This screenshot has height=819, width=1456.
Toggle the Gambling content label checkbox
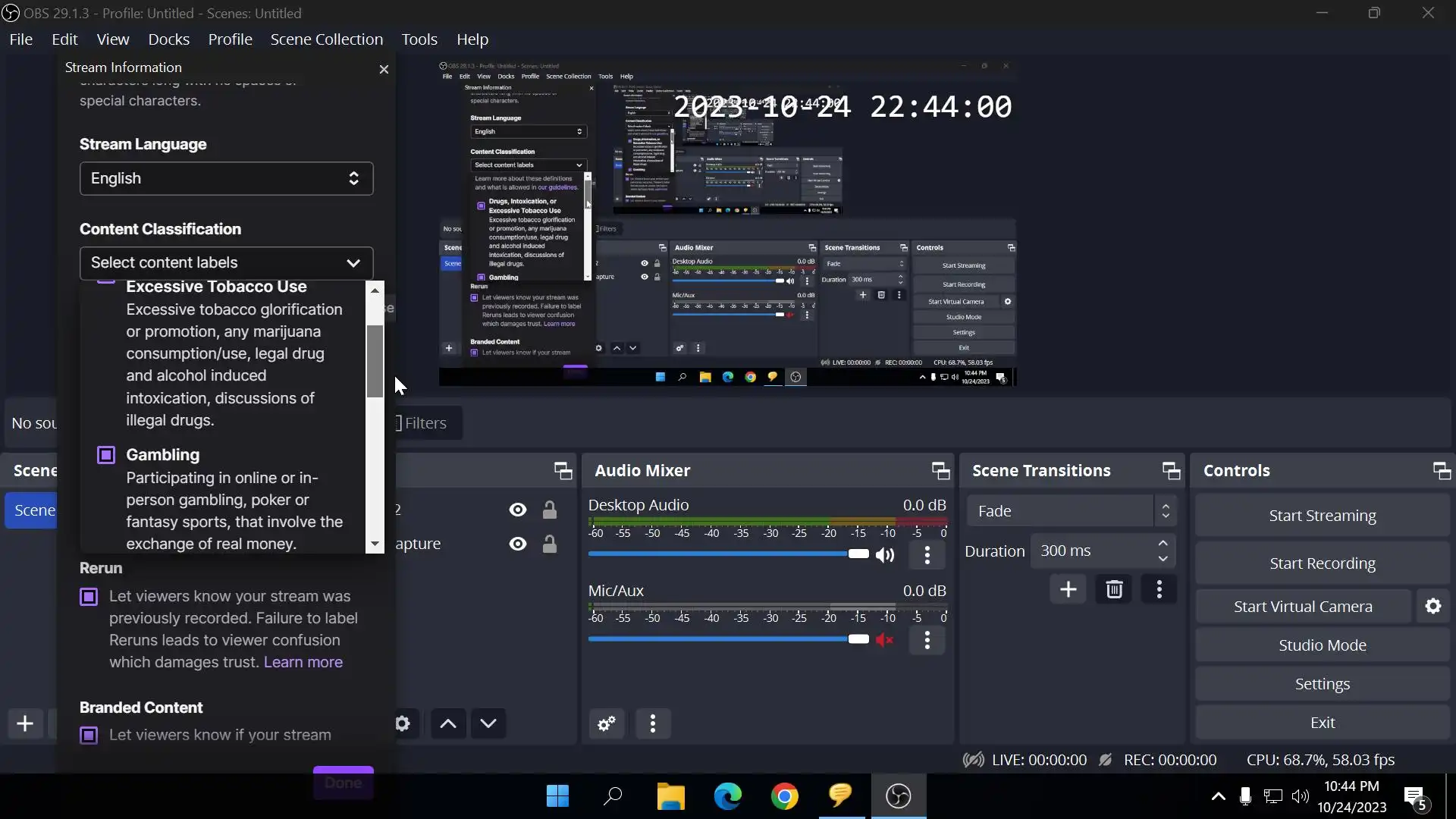coord(106,455)
